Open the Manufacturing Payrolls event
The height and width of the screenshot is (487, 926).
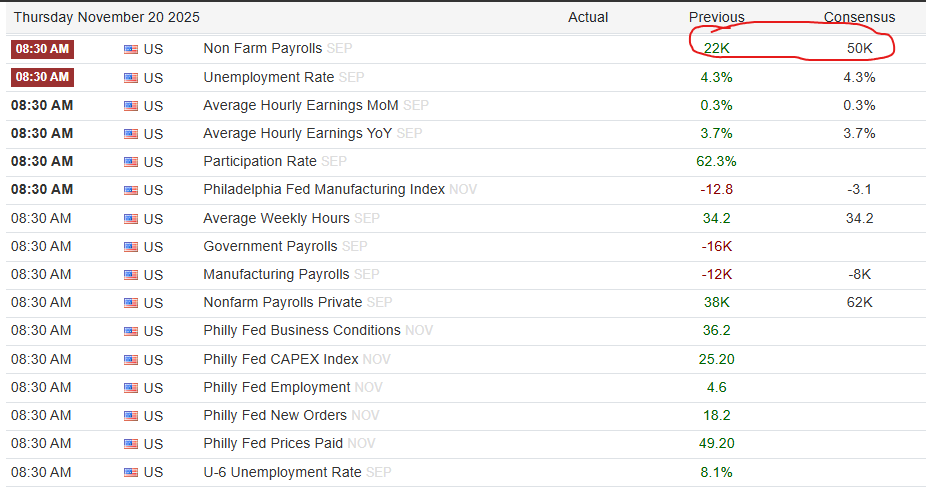click(276, 274)
